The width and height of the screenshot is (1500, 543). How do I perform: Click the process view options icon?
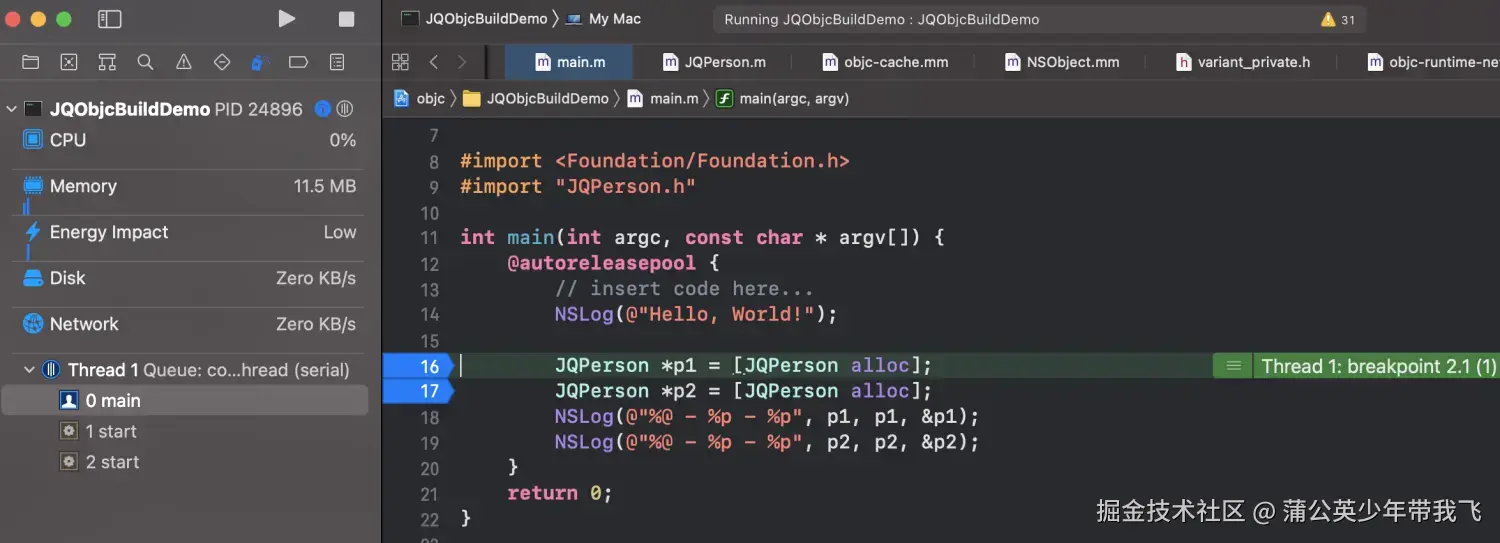click(345, 109)
